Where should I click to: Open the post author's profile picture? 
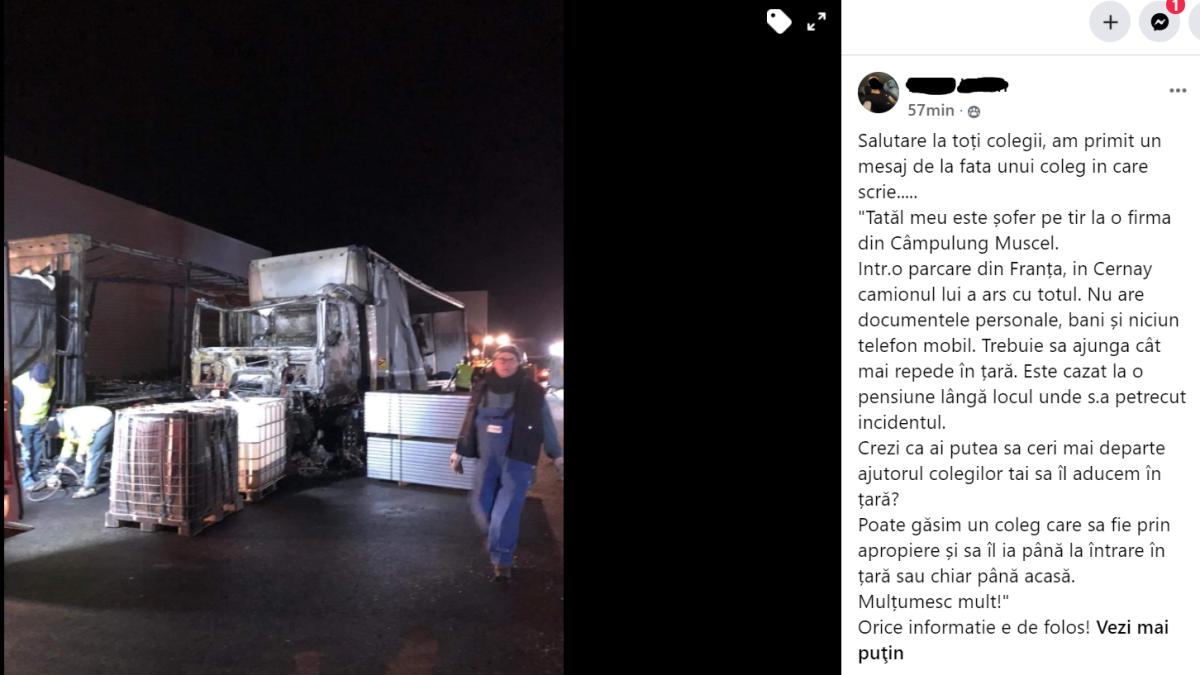pyautogui.click(x=878, y=92)
